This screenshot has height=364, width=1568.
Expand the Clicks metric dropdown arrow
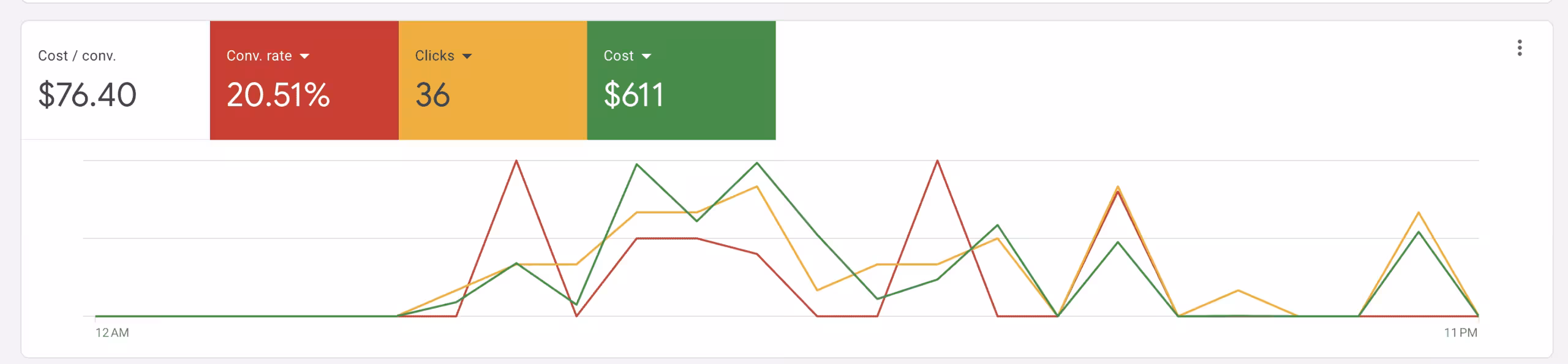(x=467, y=56)
